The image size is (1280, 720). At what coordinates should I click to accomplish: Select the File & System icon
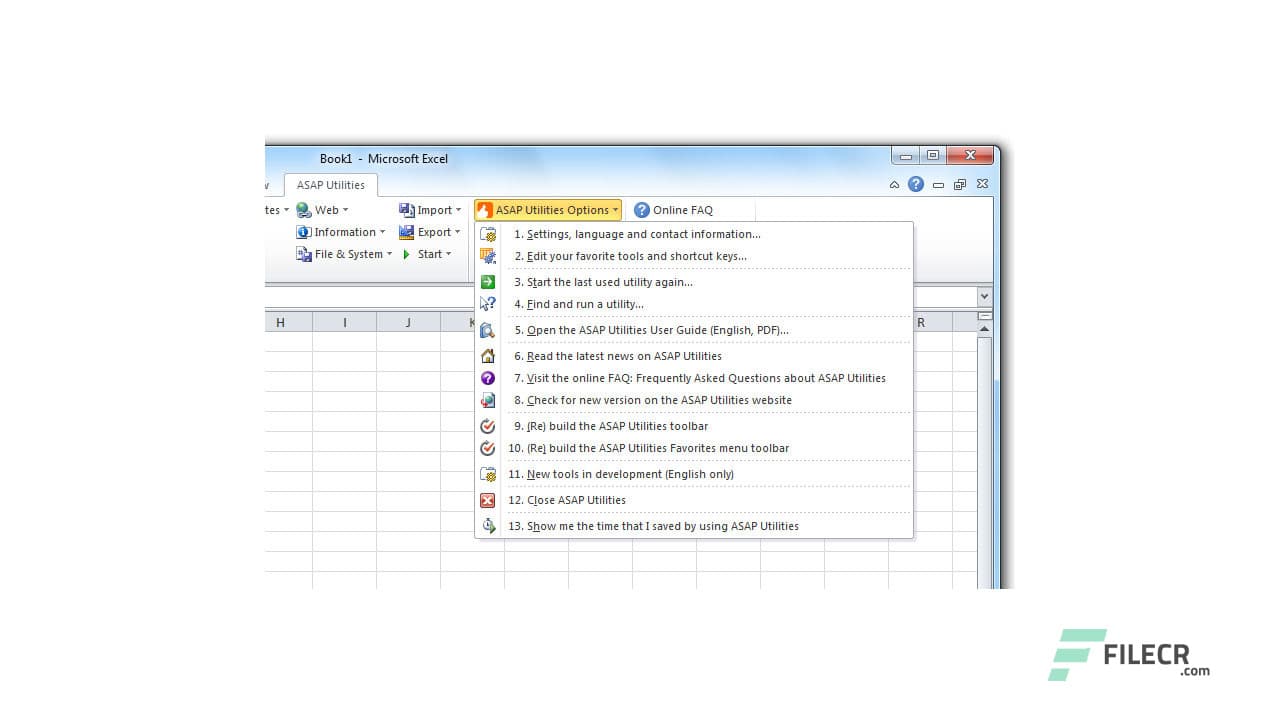tap(303, 254)
